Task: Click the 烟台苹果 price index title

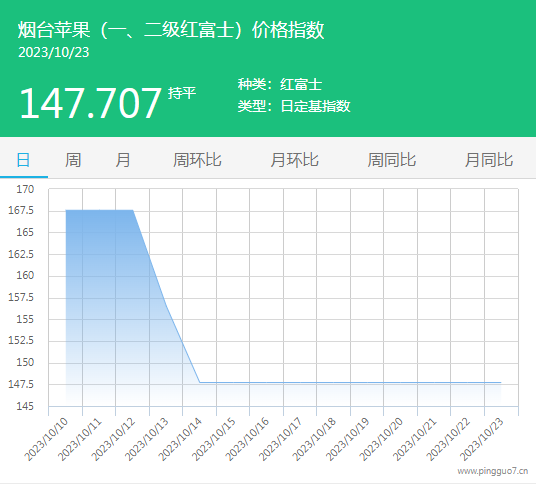Action: coord(171,30)
